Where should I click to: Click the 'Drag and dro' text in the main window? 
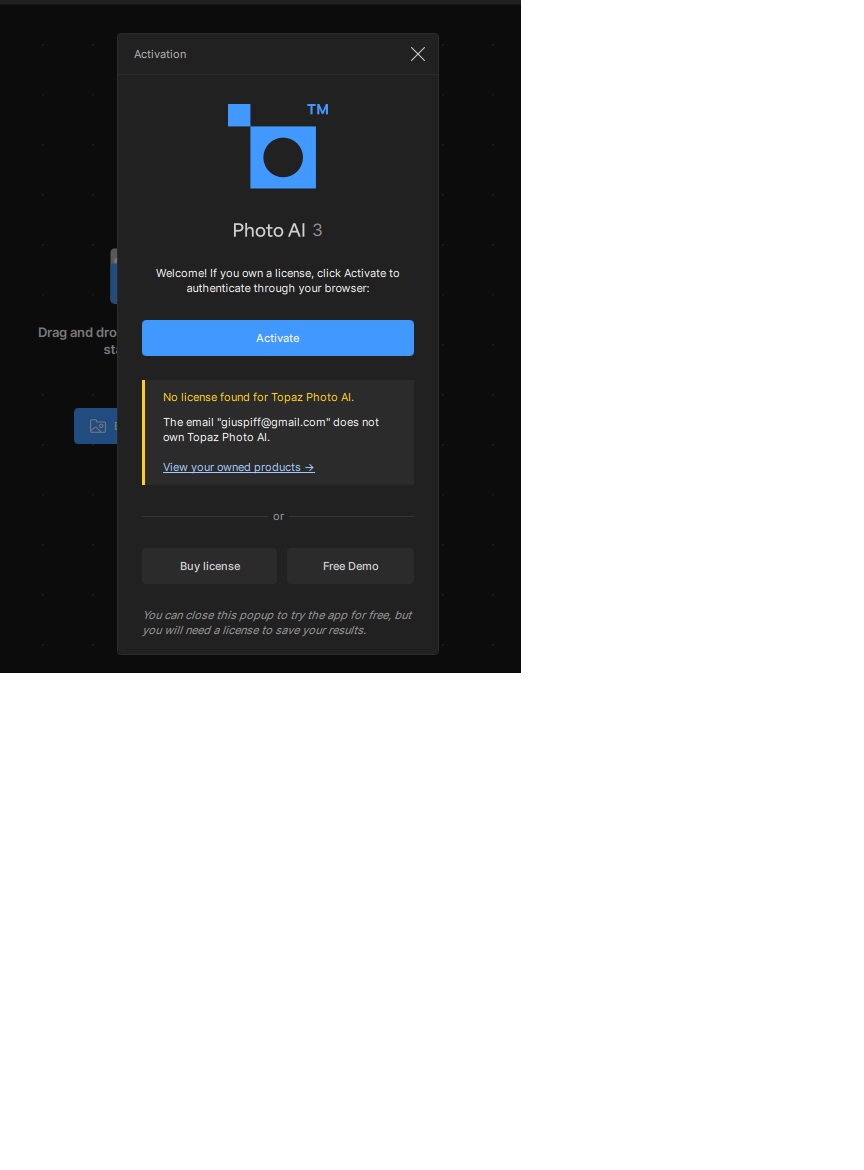click(77, 333)
